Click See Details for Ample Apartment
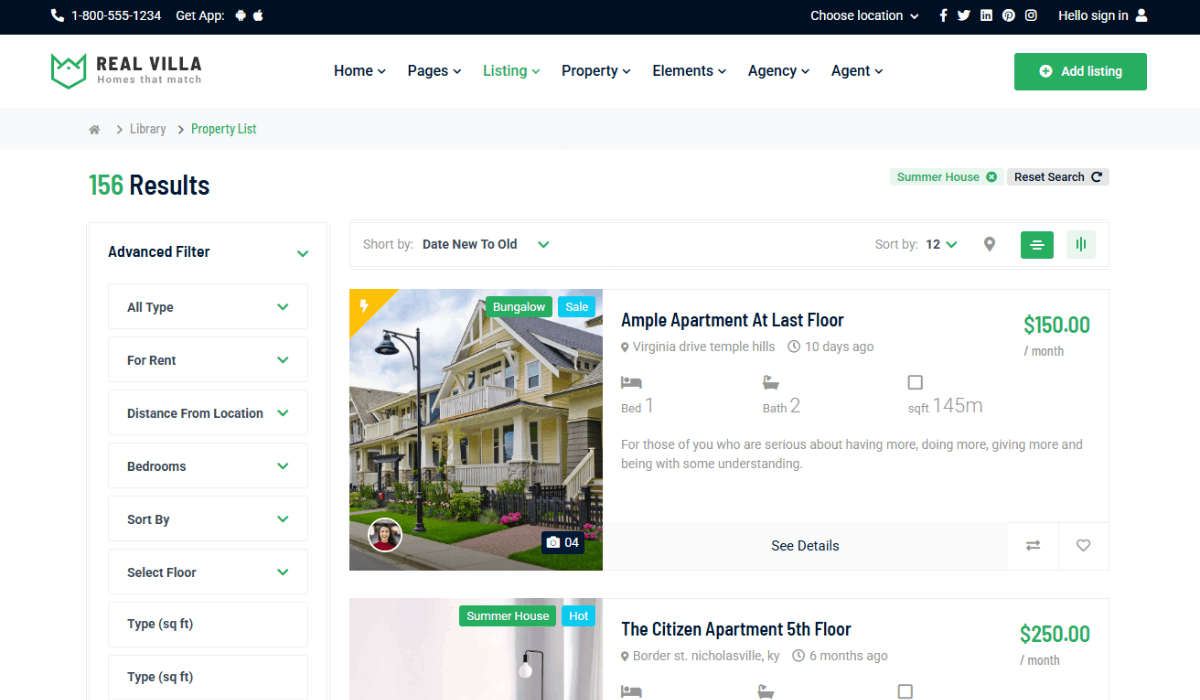The height and width of the screenshot is (700, 1200). (x=805, y=546)
